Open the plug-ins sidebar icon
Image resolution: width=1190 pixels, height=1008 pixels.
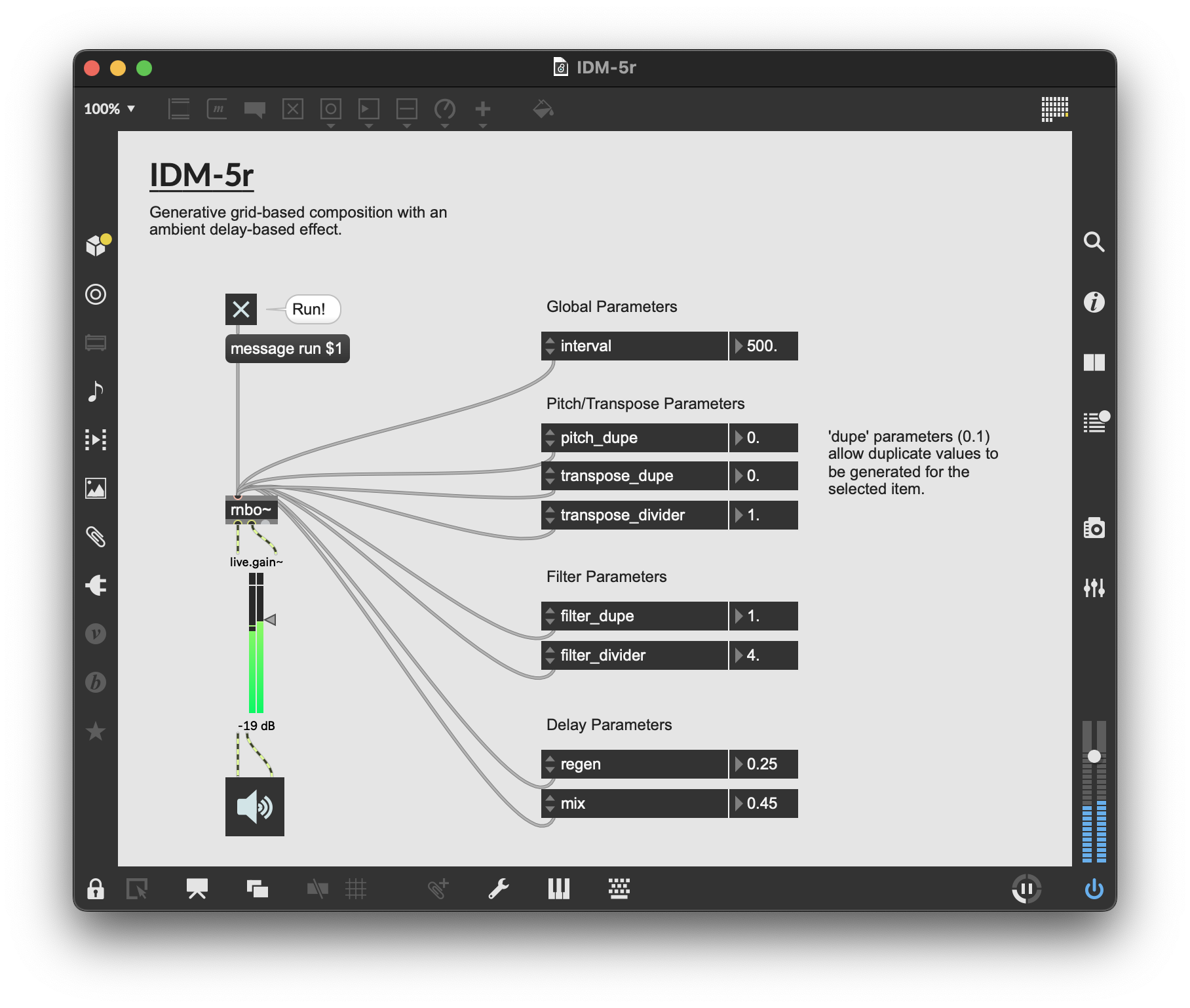96,585
